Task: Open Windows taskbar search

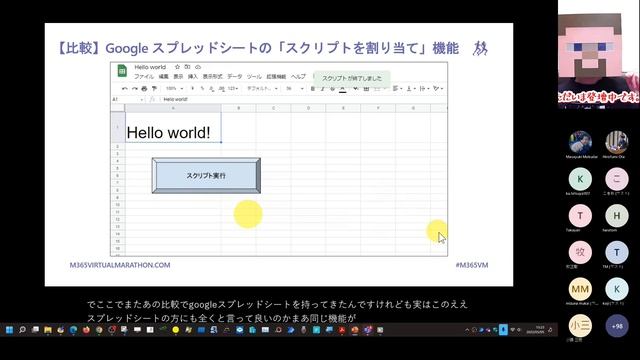Action: 22,330
